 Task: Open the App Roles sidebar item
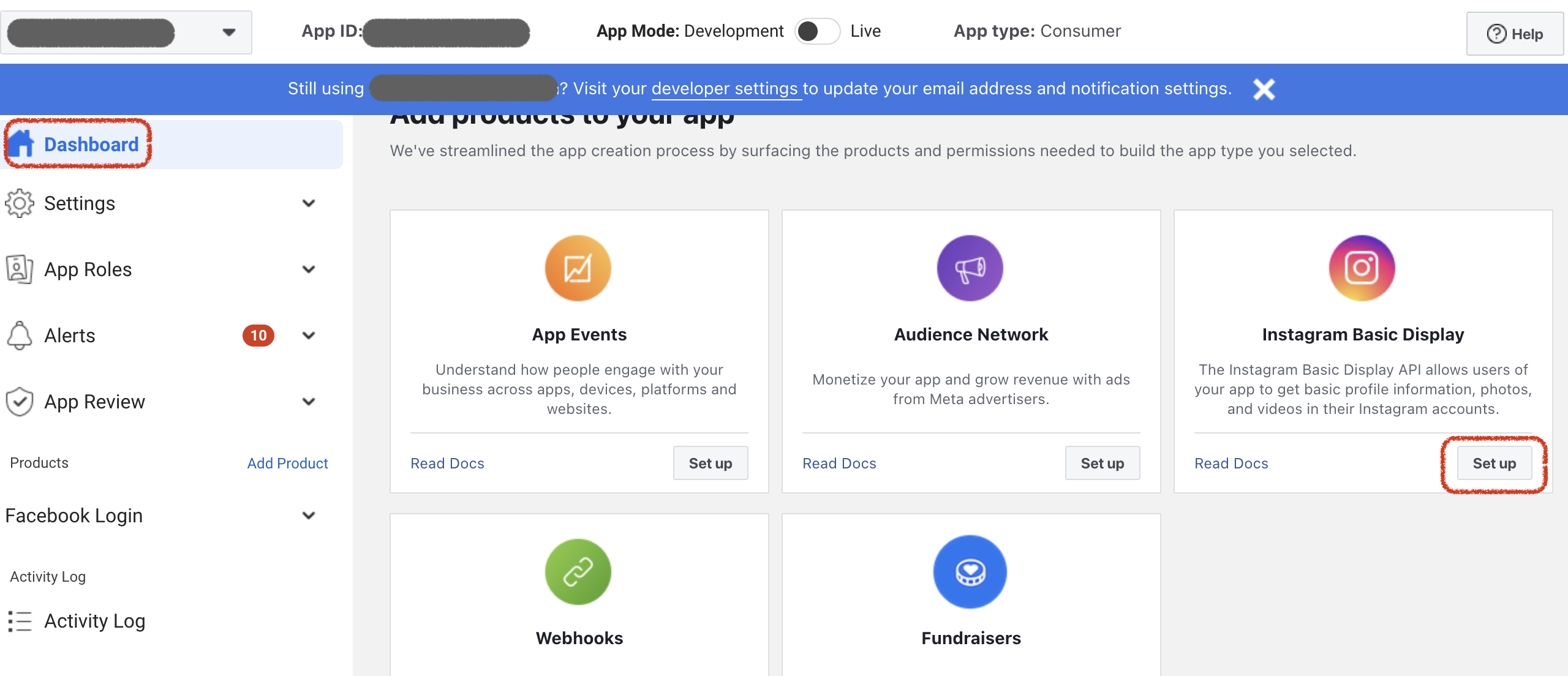coord(171,269)
